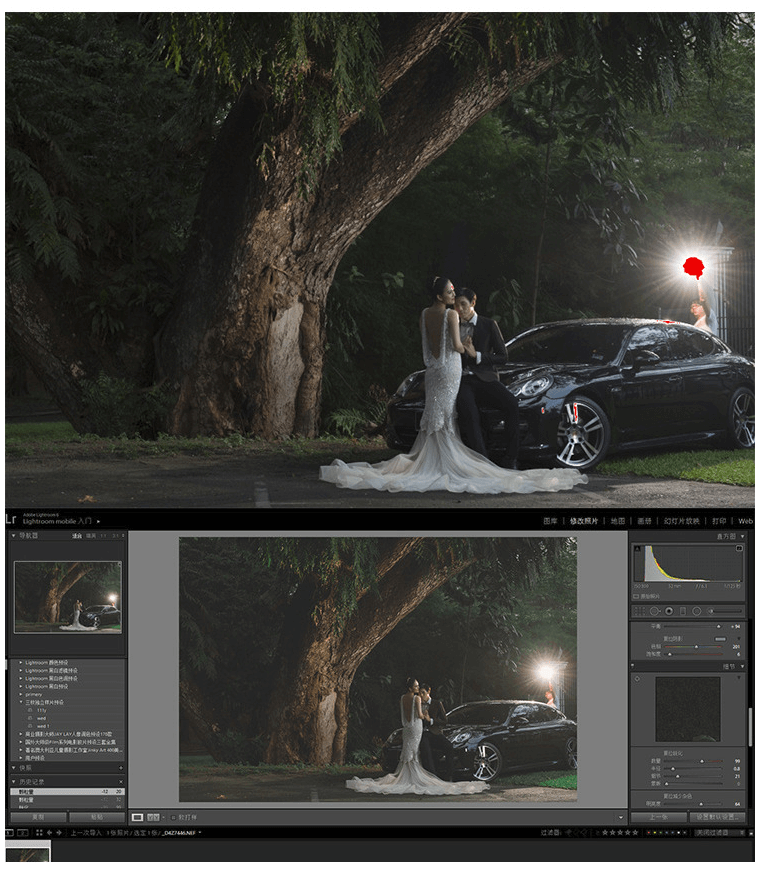Filter by red color label
The image size is (760, 875).
(648, 833)
